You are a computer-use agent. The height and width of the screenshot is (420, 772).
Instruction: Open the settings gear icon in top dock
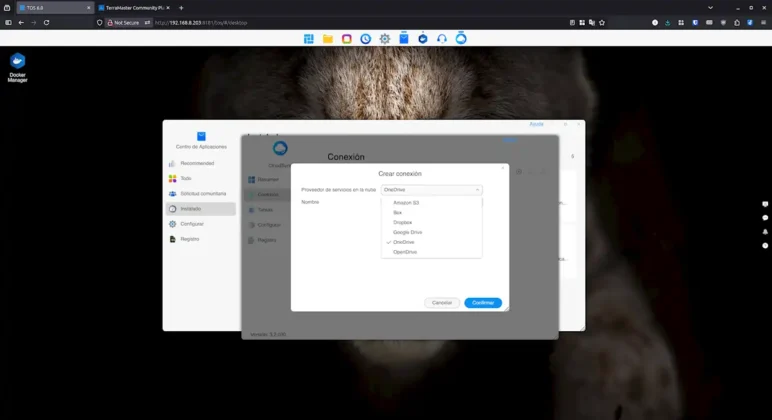pyautogui.click(x=384, y=39)
